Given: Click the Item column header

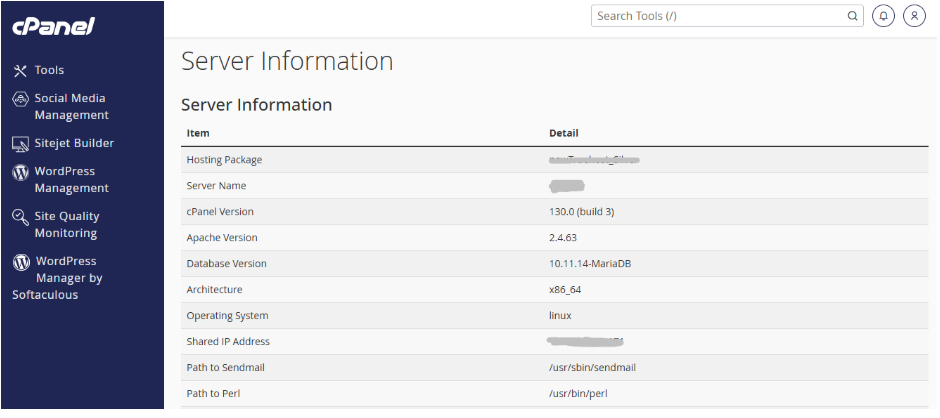Looking at the screenshot, I should 198,133.
